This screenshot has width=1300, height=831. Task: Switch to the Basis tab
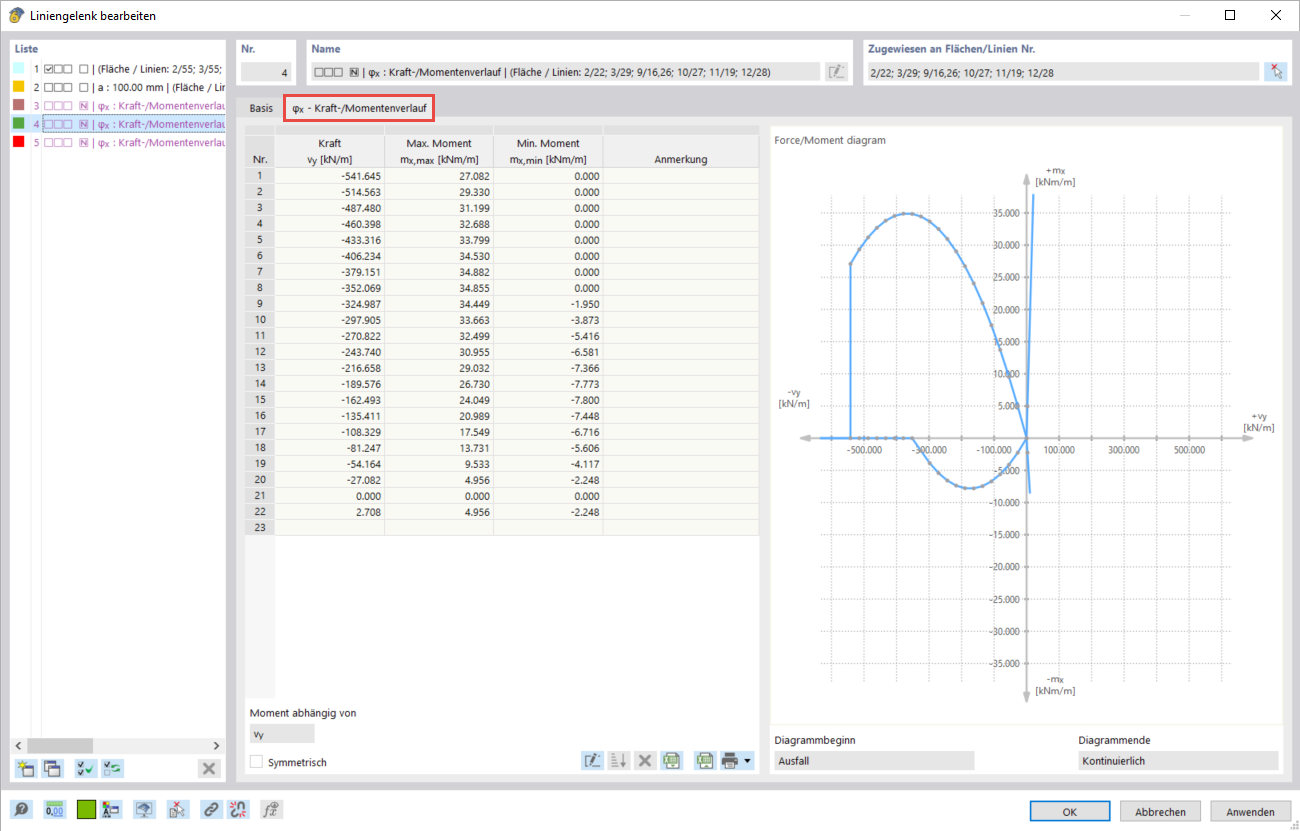[261, 108]
